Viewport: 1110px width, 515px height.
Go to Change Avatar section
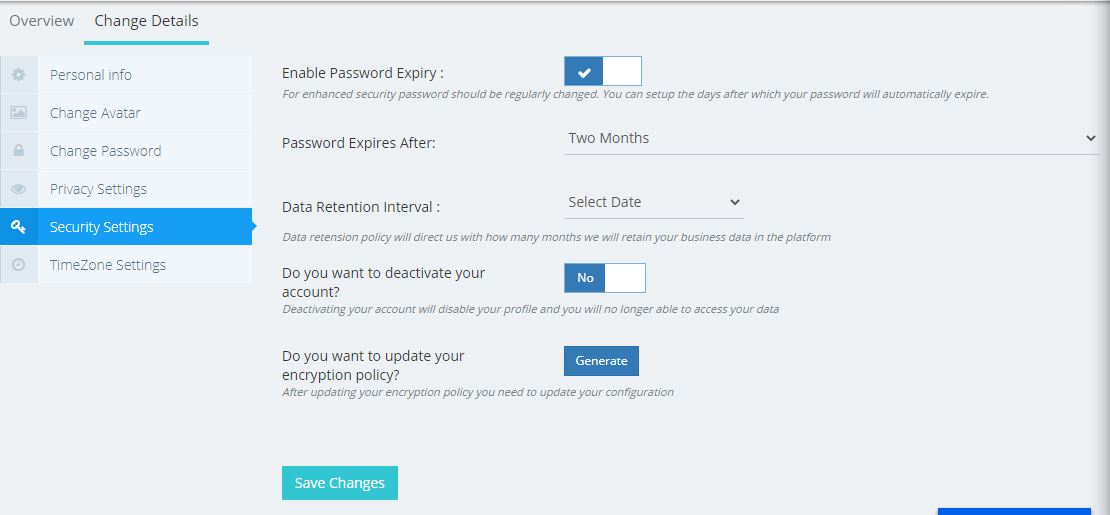click(x=95, y=113)
